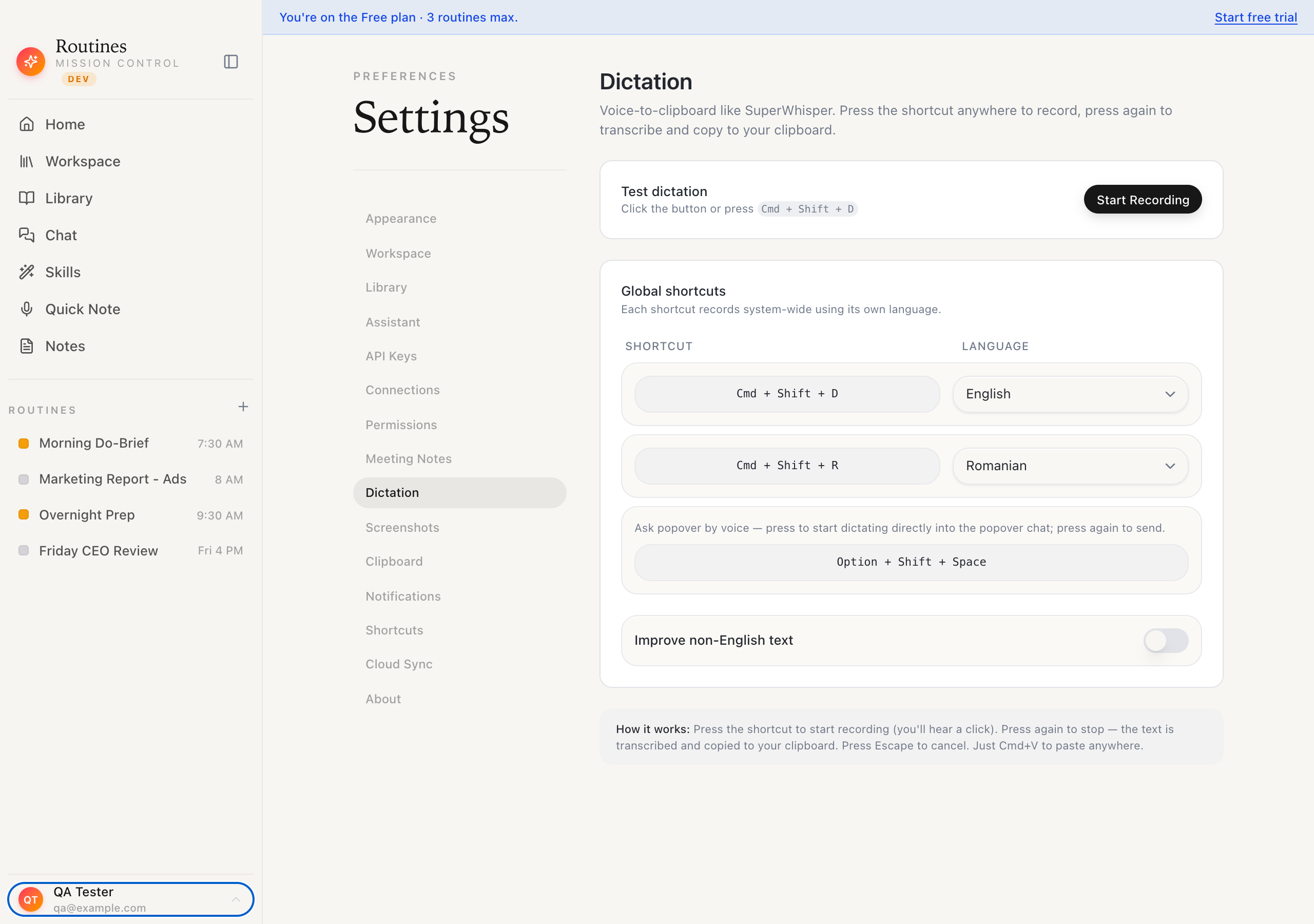
Task: Click the Library open-book icon
Action: (26, 198)
